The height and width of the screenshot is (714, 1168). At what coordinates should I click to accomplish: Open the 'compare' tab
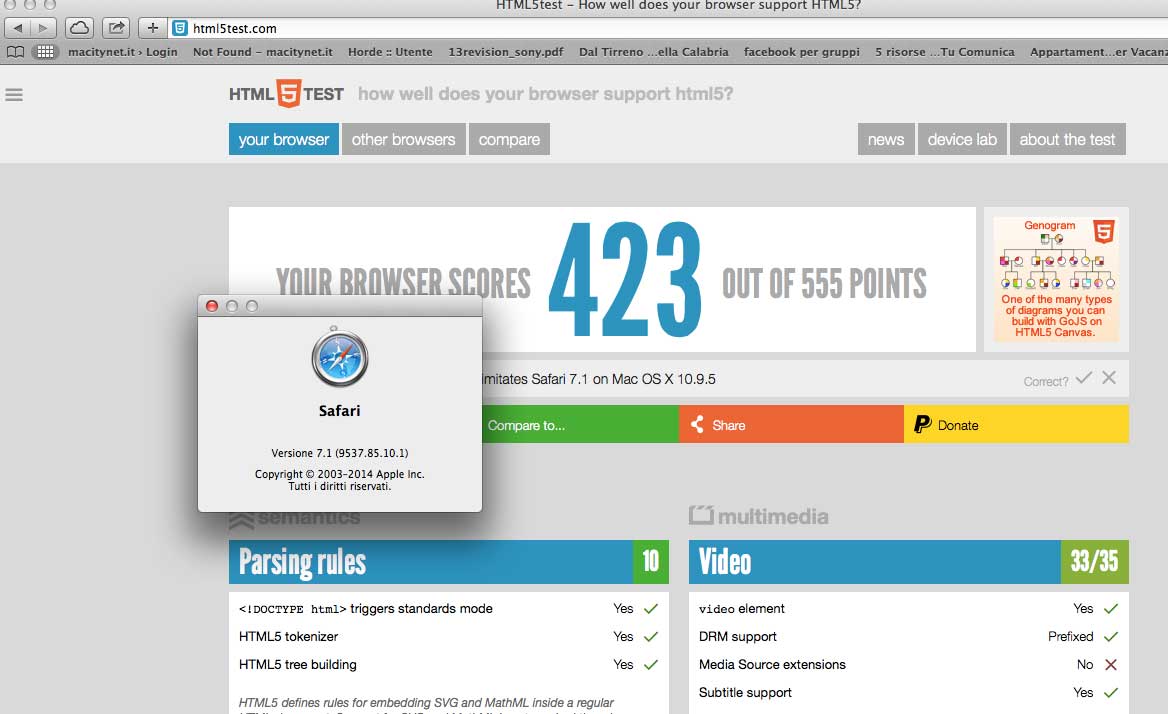[x=510, y=139]
